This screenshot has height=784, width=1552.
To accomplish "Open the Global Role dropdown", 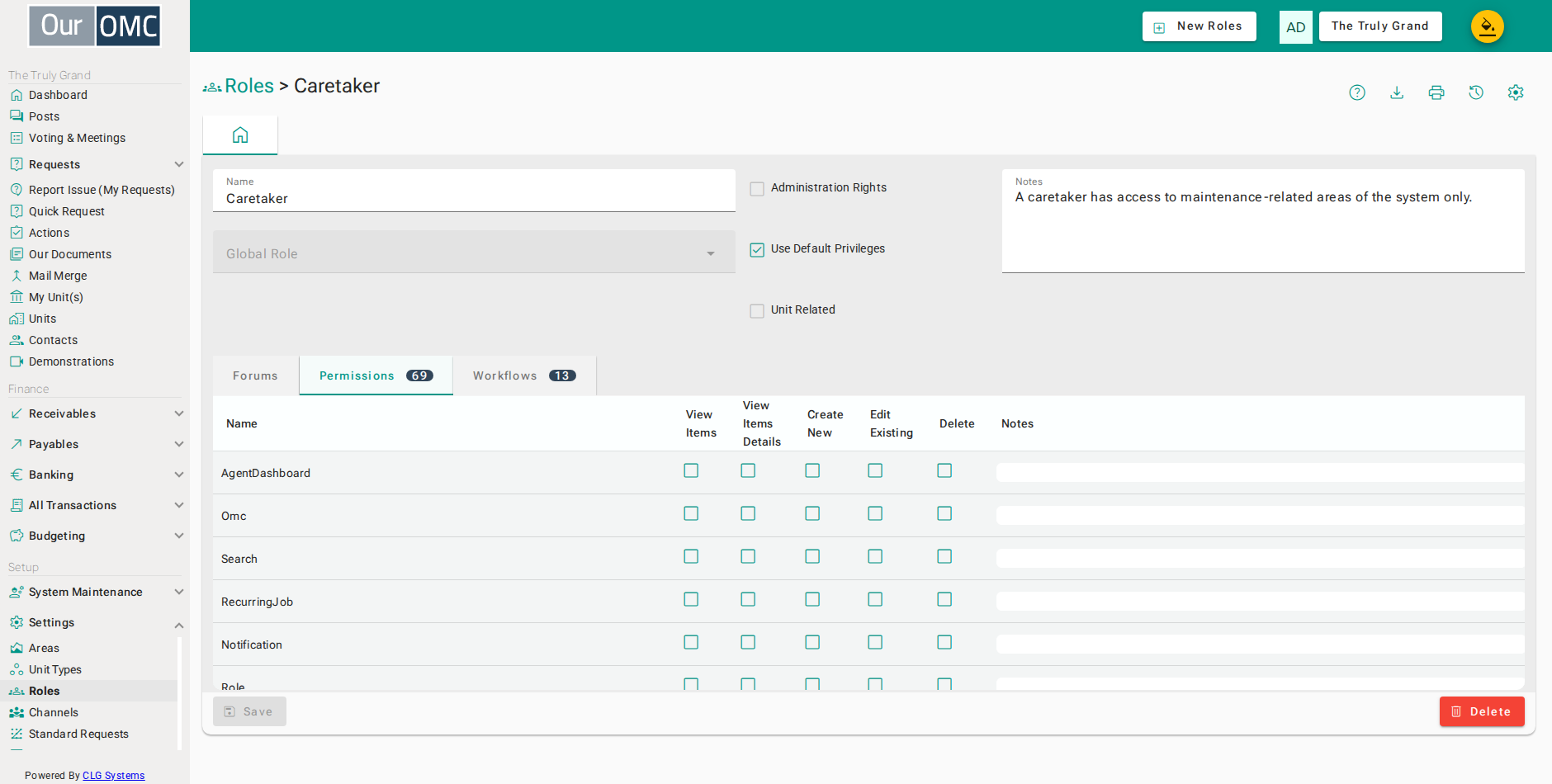I will pos(474,253).
